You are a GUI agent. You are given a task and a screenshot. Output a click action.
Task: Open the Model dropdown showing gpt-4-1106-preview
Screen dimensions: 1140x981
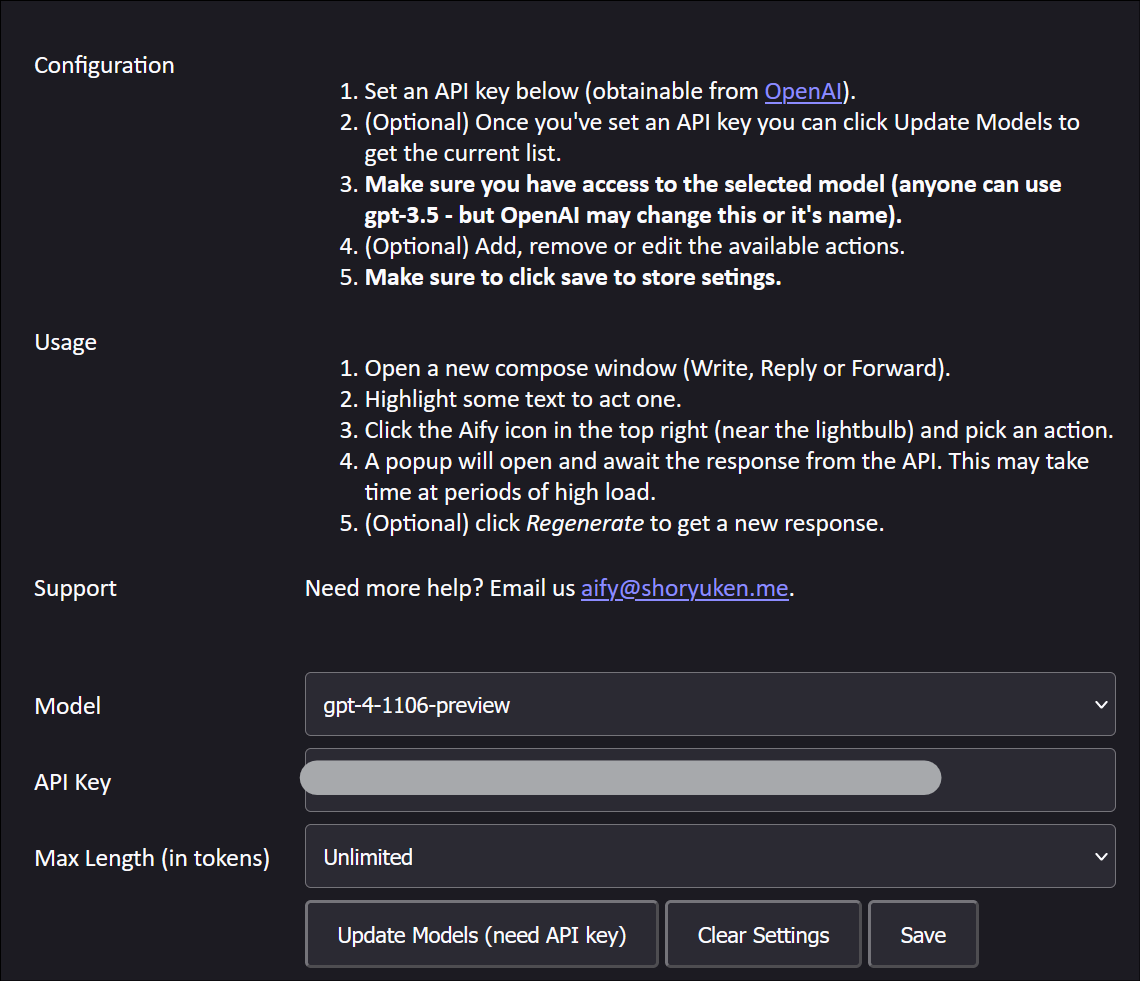pyautogui.click(x=700, y=705)
